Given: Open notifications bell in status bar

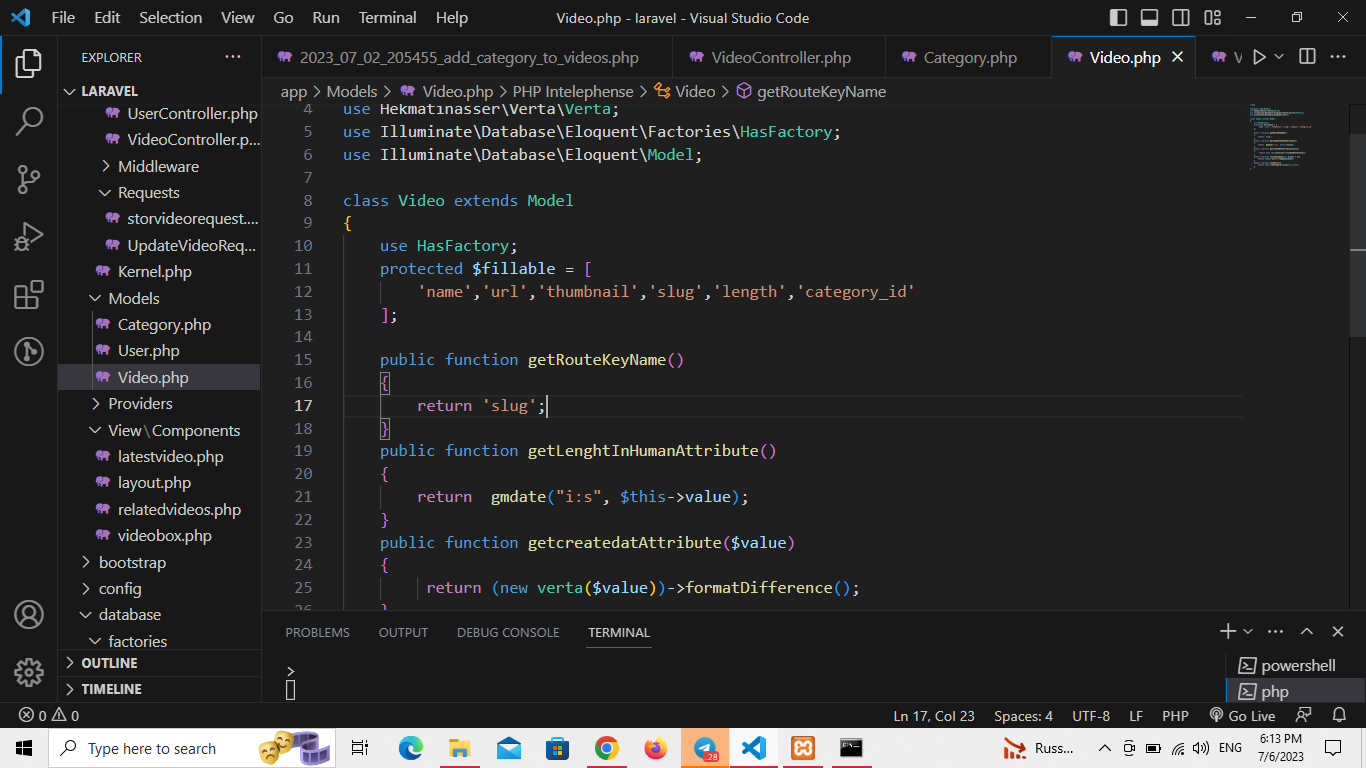Looking at the screenshot, I should [1339, 716].
